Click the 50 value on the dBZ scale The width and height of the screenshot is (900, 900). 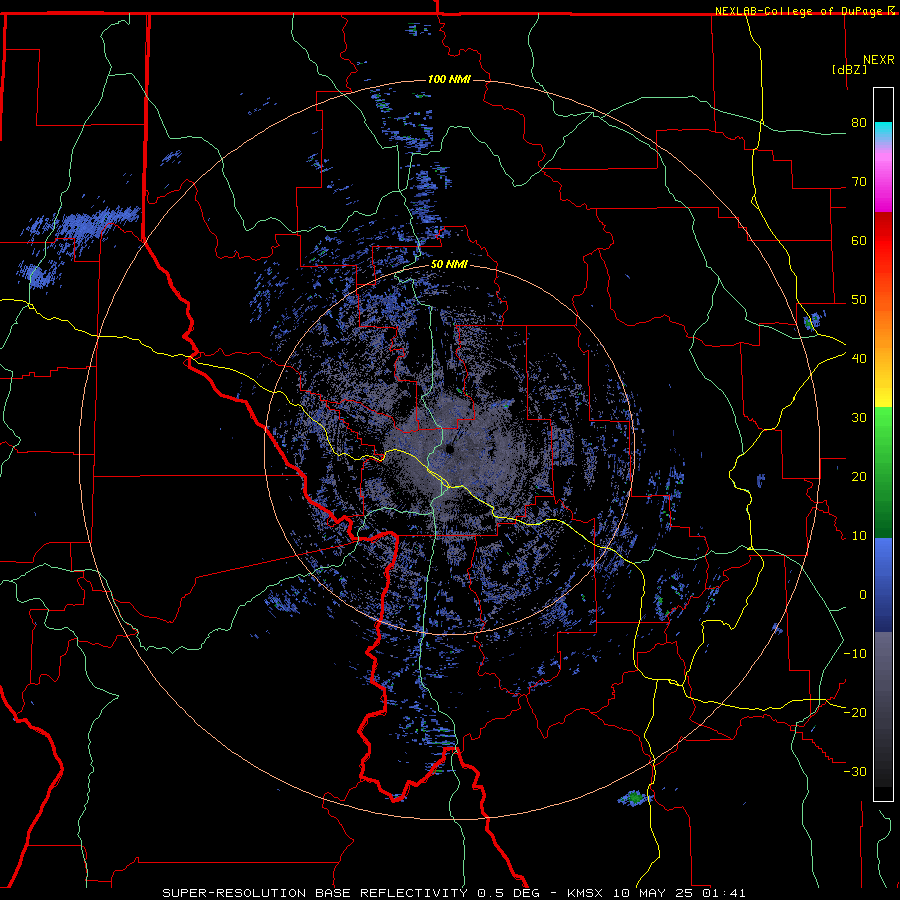pyautogui.click(x=859, y=300)
